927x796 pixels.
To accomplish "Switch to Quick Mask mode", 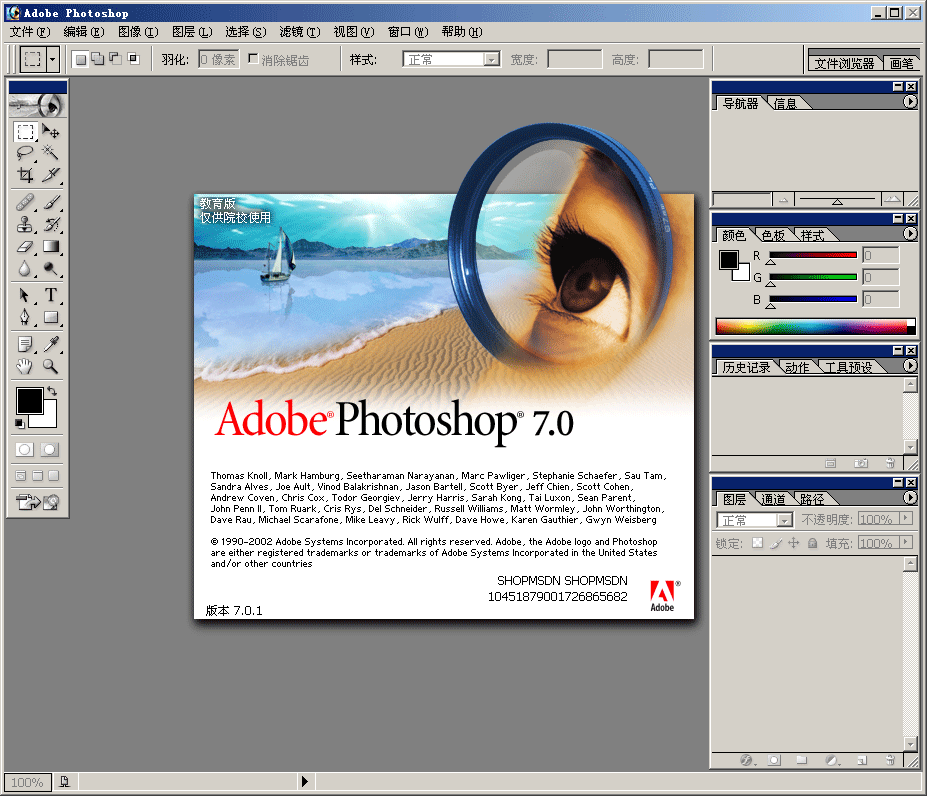I will click(x=50, y=450).
